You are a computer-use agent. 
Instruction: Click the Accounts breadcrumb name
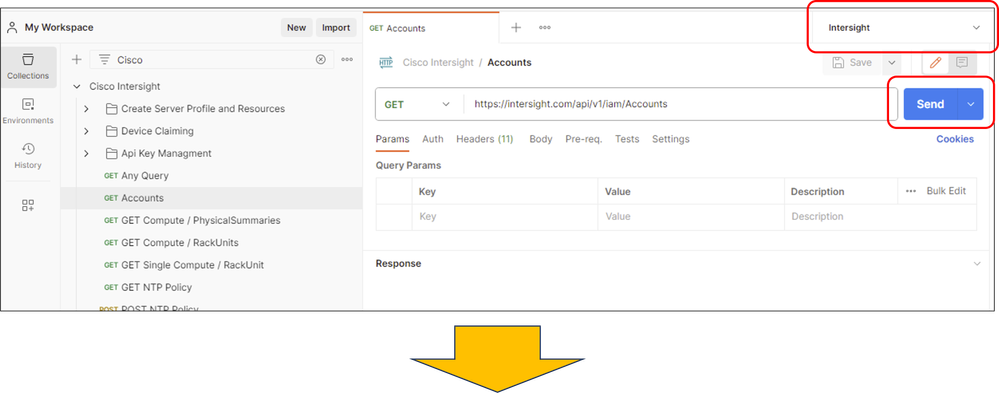pos(510,62)
